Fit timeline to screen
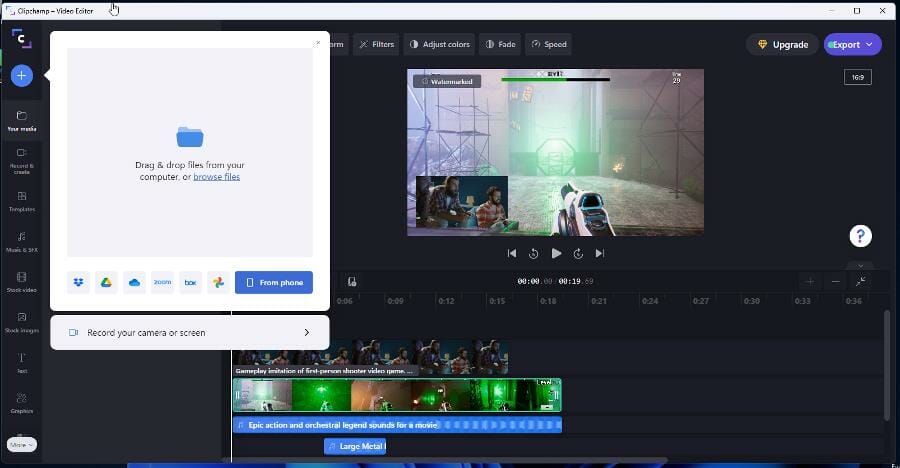This screenshot has height=468, width=900. pyautogui.click(x=860, y=281)
